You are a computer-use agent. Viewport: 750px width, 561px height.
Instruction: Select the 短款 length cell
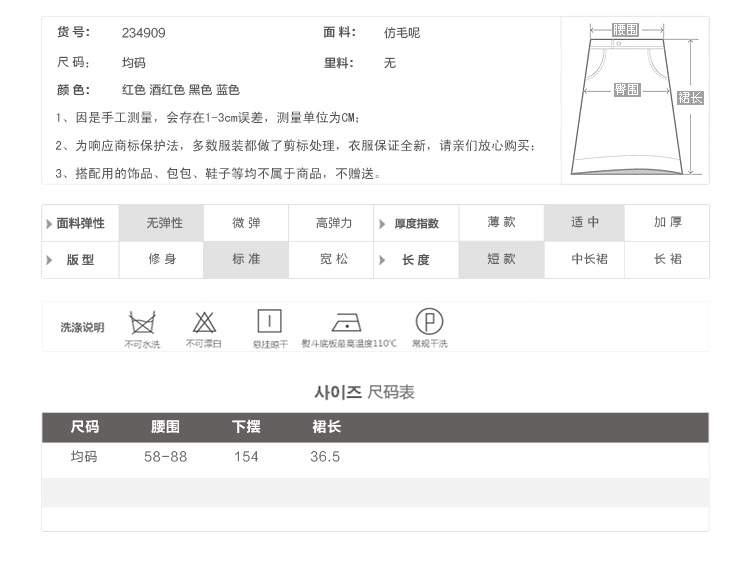point(501,260)
